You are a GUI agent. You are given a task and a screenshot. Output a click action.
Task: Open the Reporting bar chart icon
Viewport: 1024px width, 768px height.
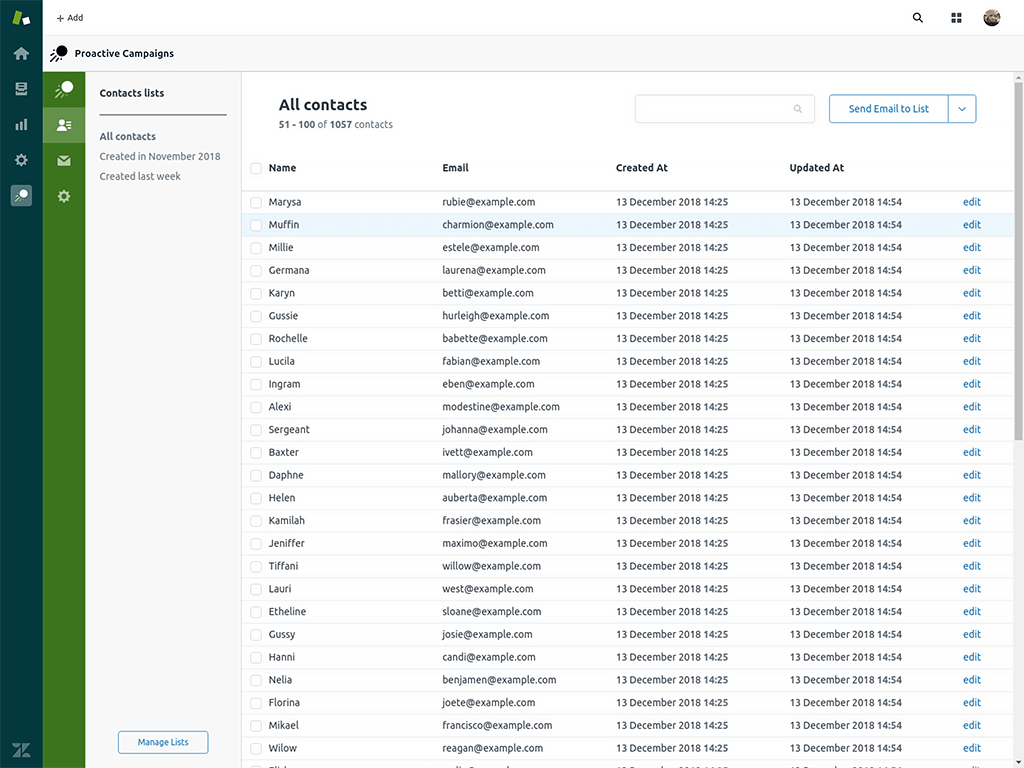point(21,124)
